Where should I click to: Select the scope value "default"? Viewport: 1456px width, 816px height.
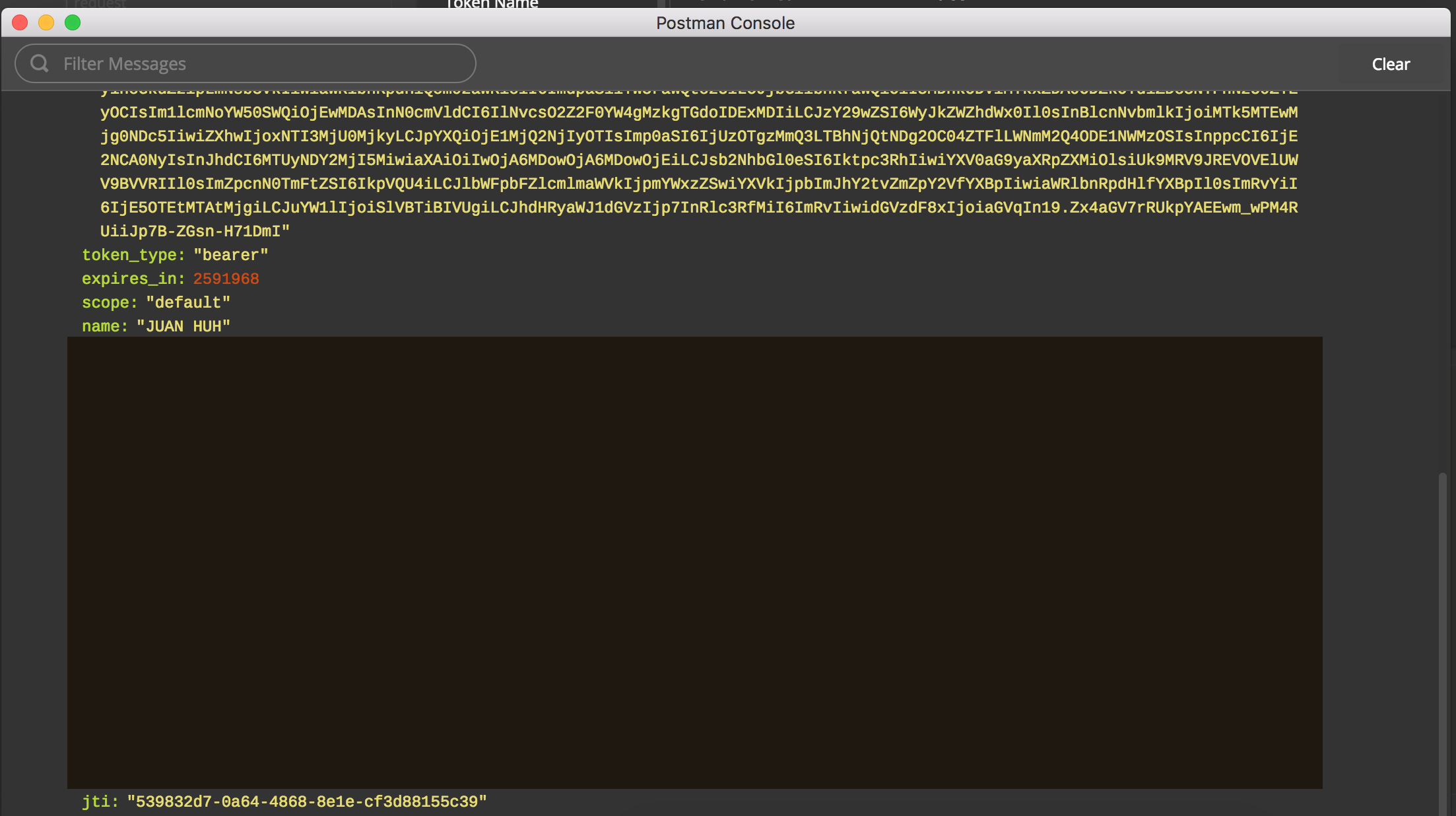[x=187, y=302]
